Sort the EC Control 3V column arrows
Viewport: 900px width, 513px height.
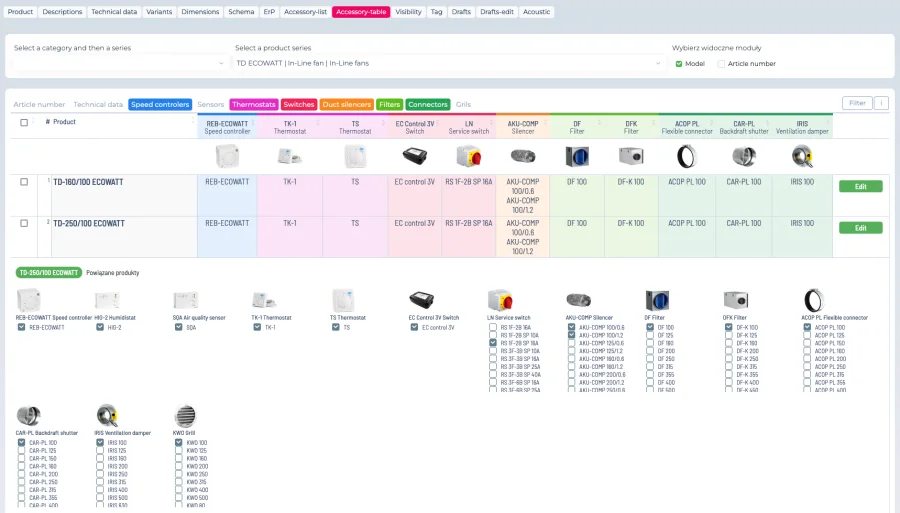[437, 122]
